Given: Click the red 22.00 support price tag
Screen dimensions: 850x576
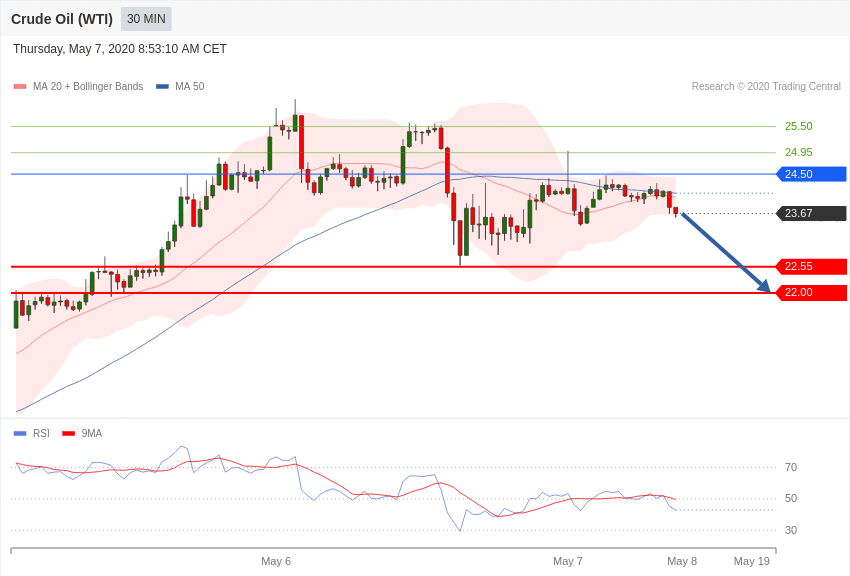Looking at the screenshot, I should [811, 293].
